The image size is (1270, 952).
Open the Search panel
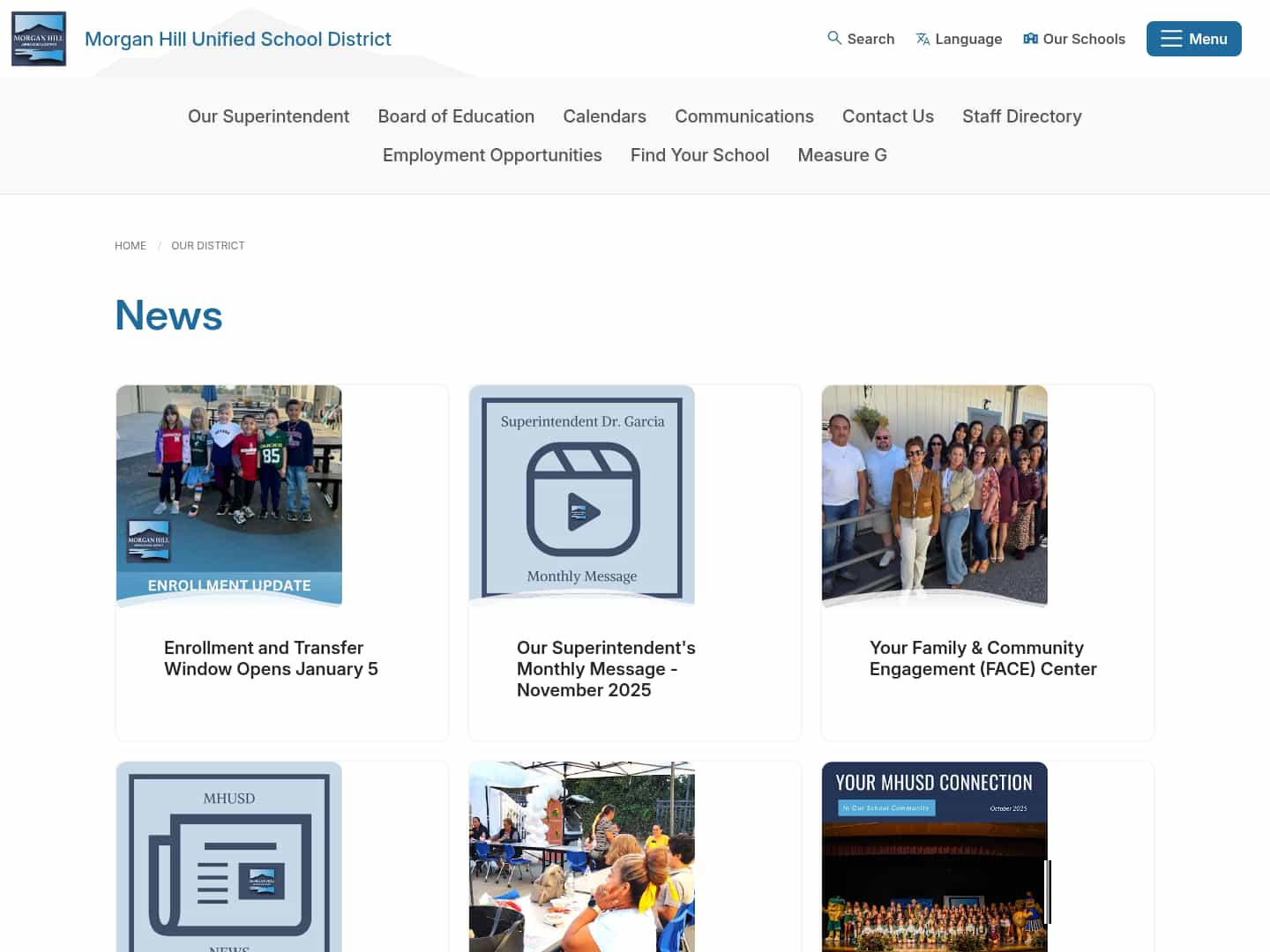[861, 39]
